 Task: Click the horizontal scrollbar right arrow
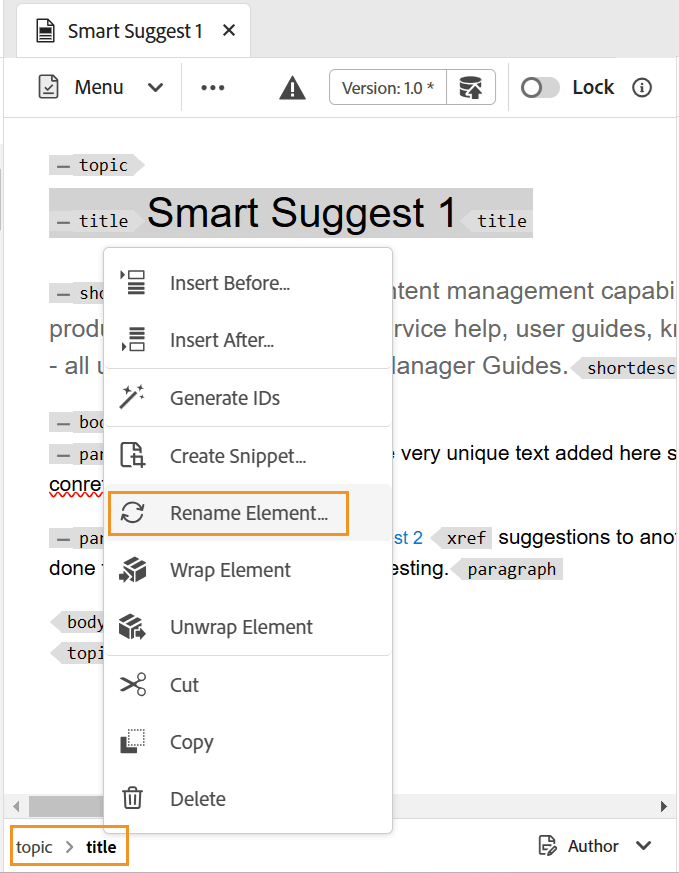(x=663, y=806)
